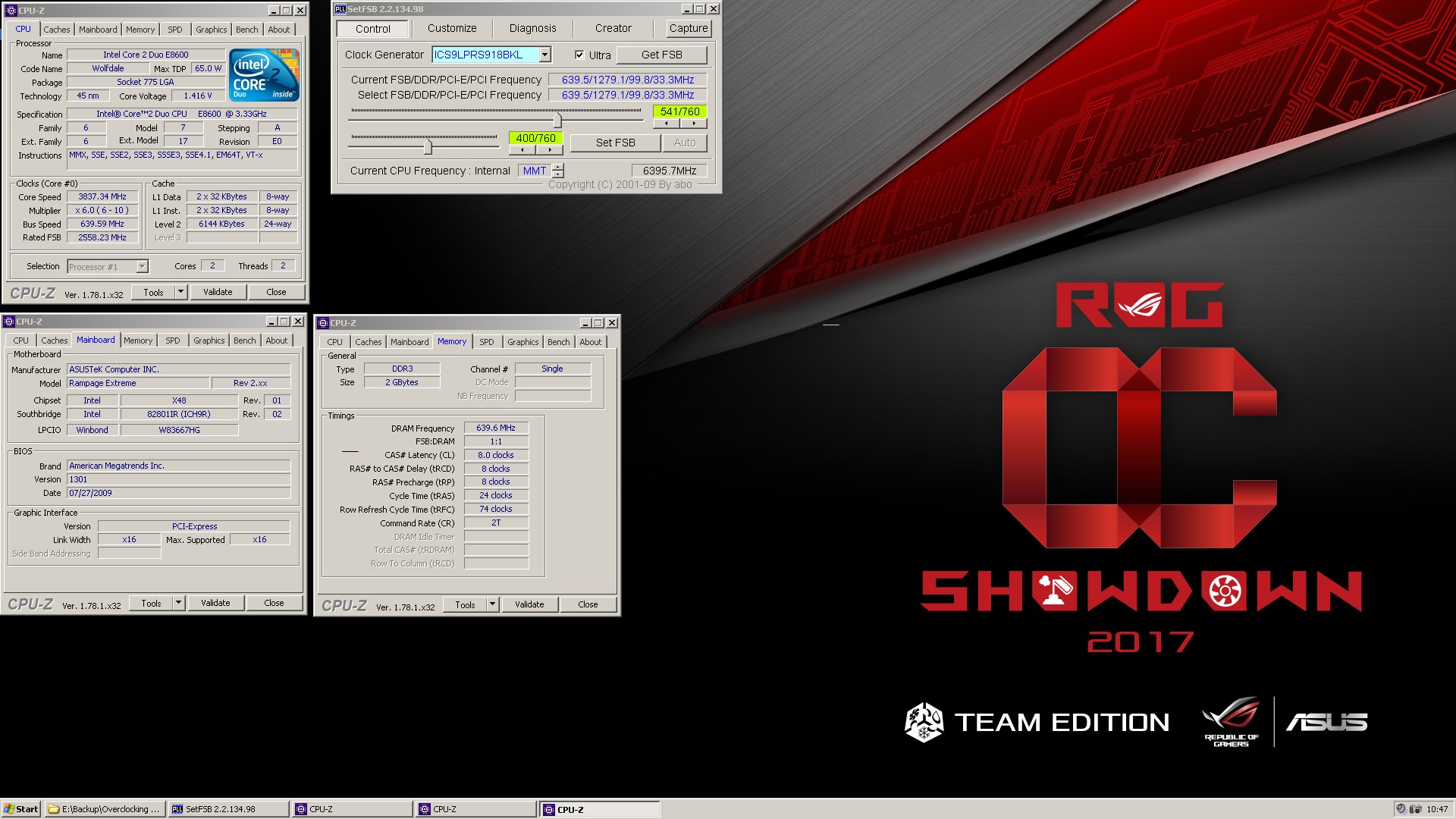Screen dimensions: 1456x819
Task: Open Caches tab in top CPU-Z window
Action: (57, 30)
